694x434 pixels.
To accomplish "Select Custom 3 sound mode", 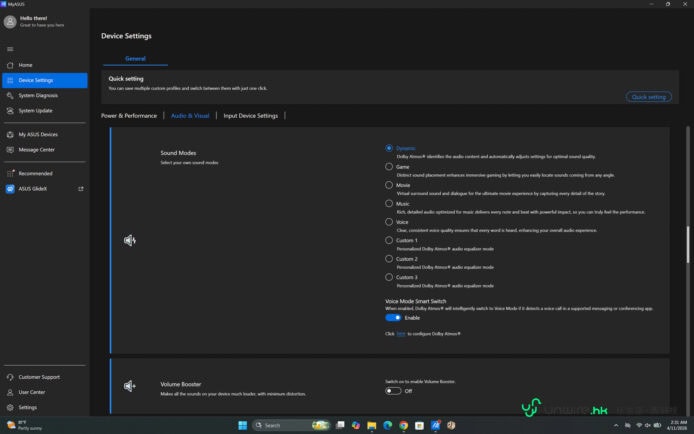I will pos(389,277).
